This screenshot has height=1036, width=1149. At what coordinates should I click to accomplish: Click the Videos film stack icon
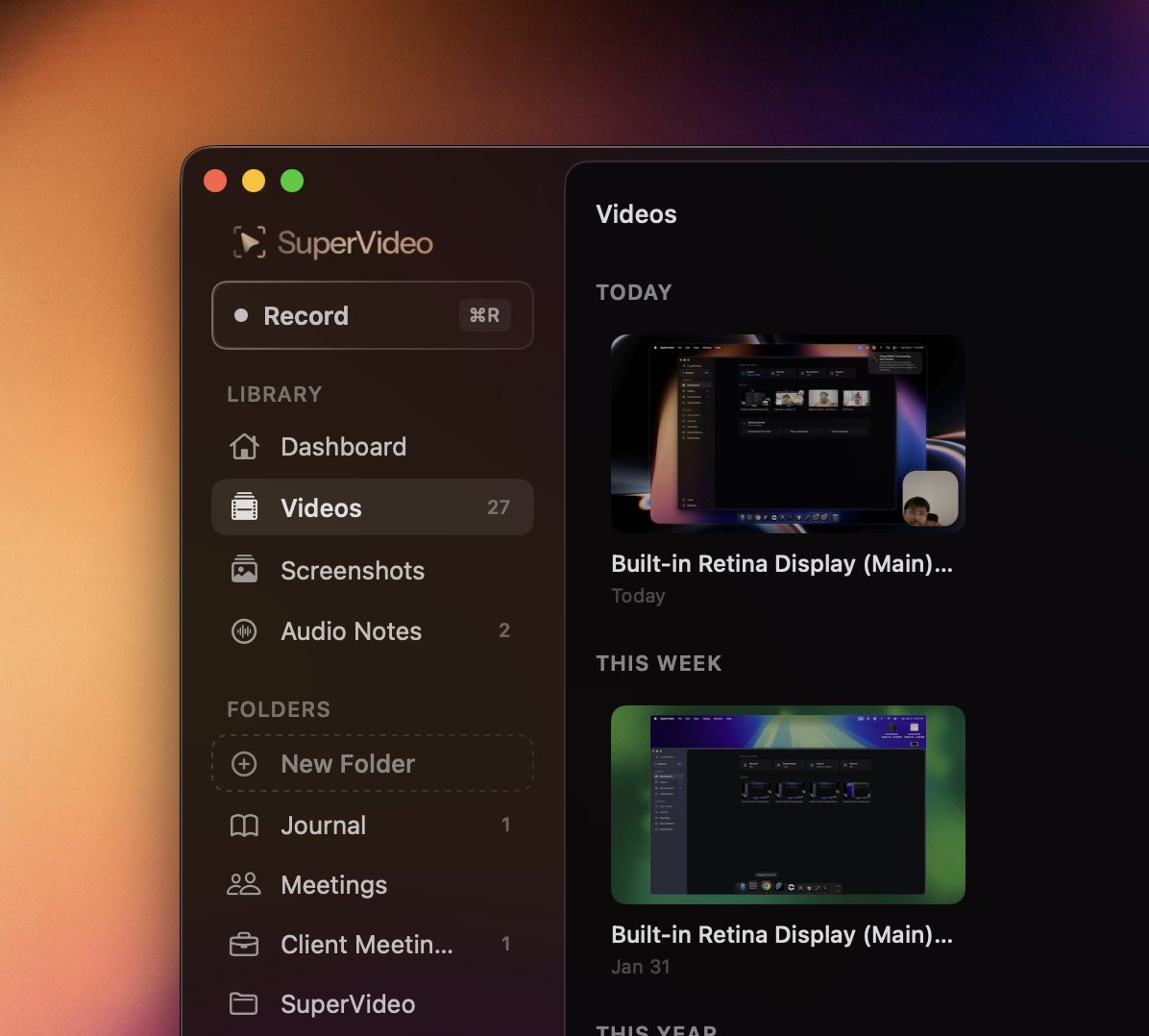244,507
